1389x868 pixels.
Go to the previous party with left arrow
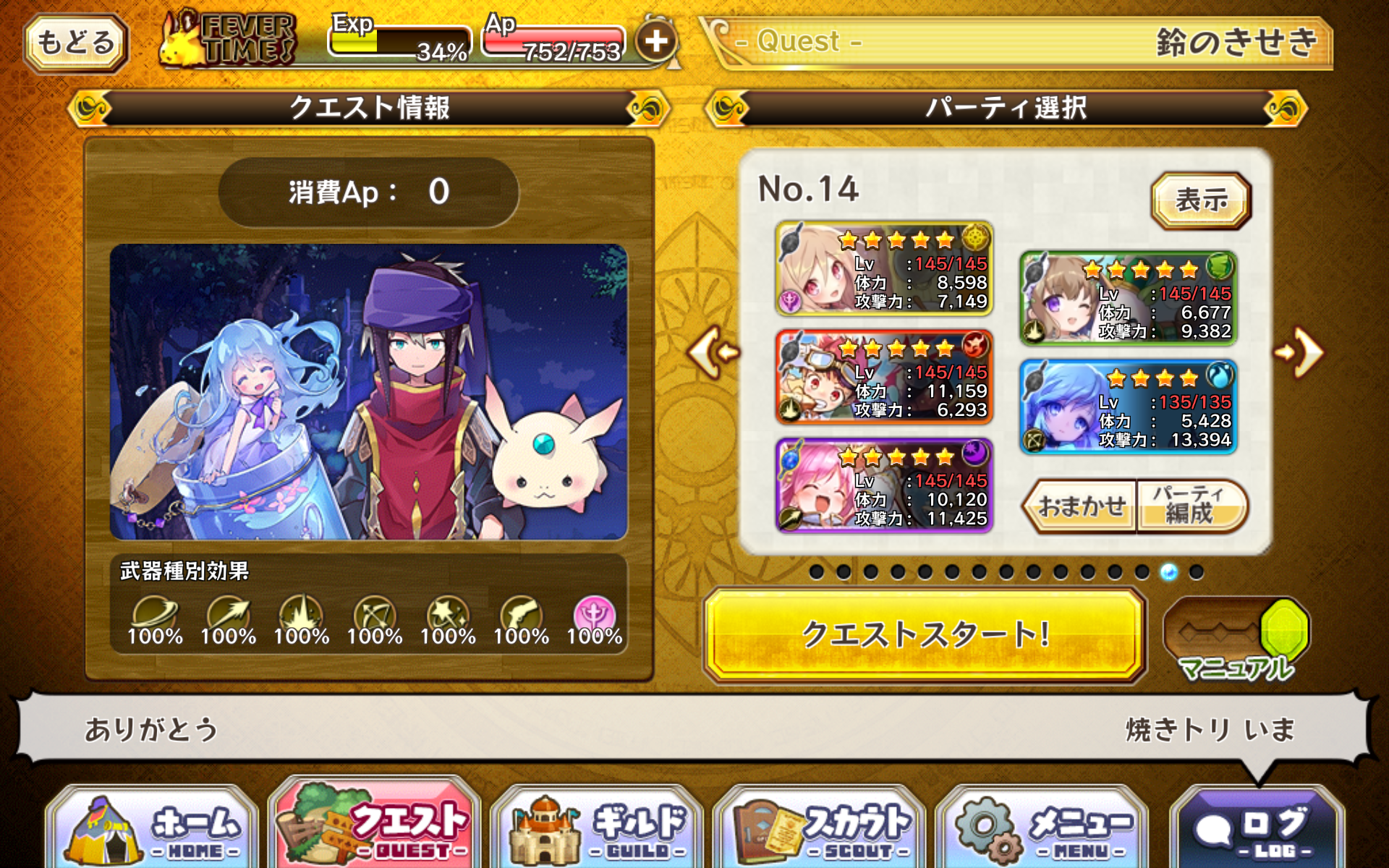point(713,352)
